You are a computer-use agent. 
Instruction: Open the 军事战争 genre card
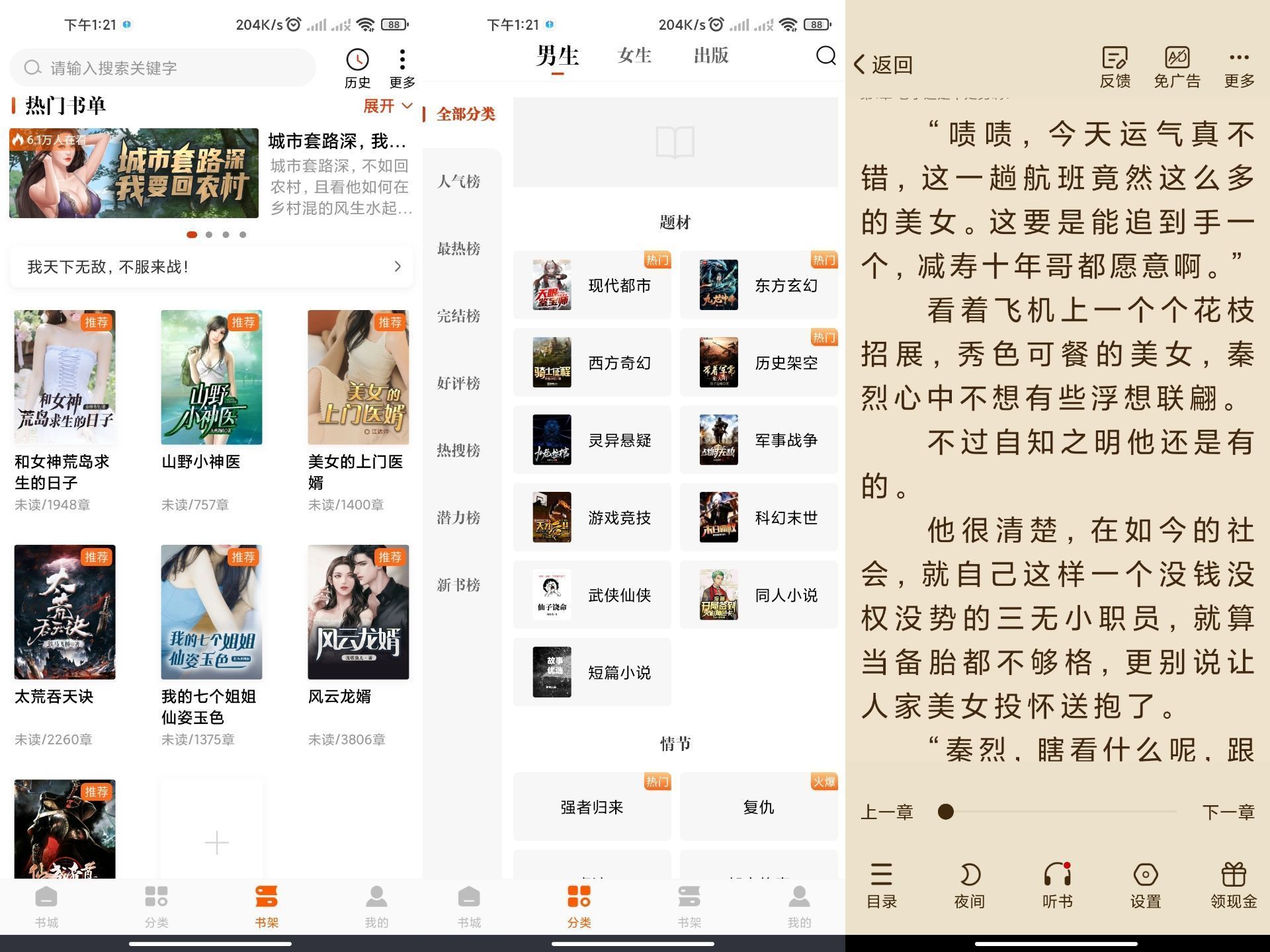click(759, 440)
